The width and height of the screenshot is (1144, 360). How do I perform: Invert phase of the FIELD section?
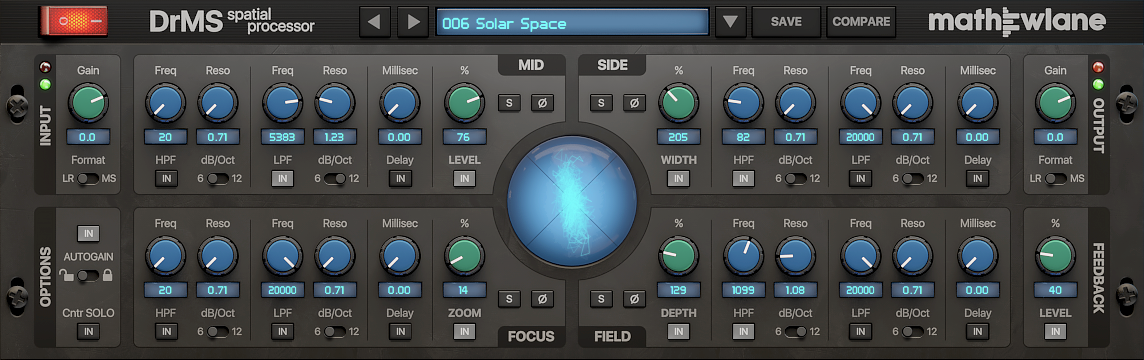tap(634, 298)
